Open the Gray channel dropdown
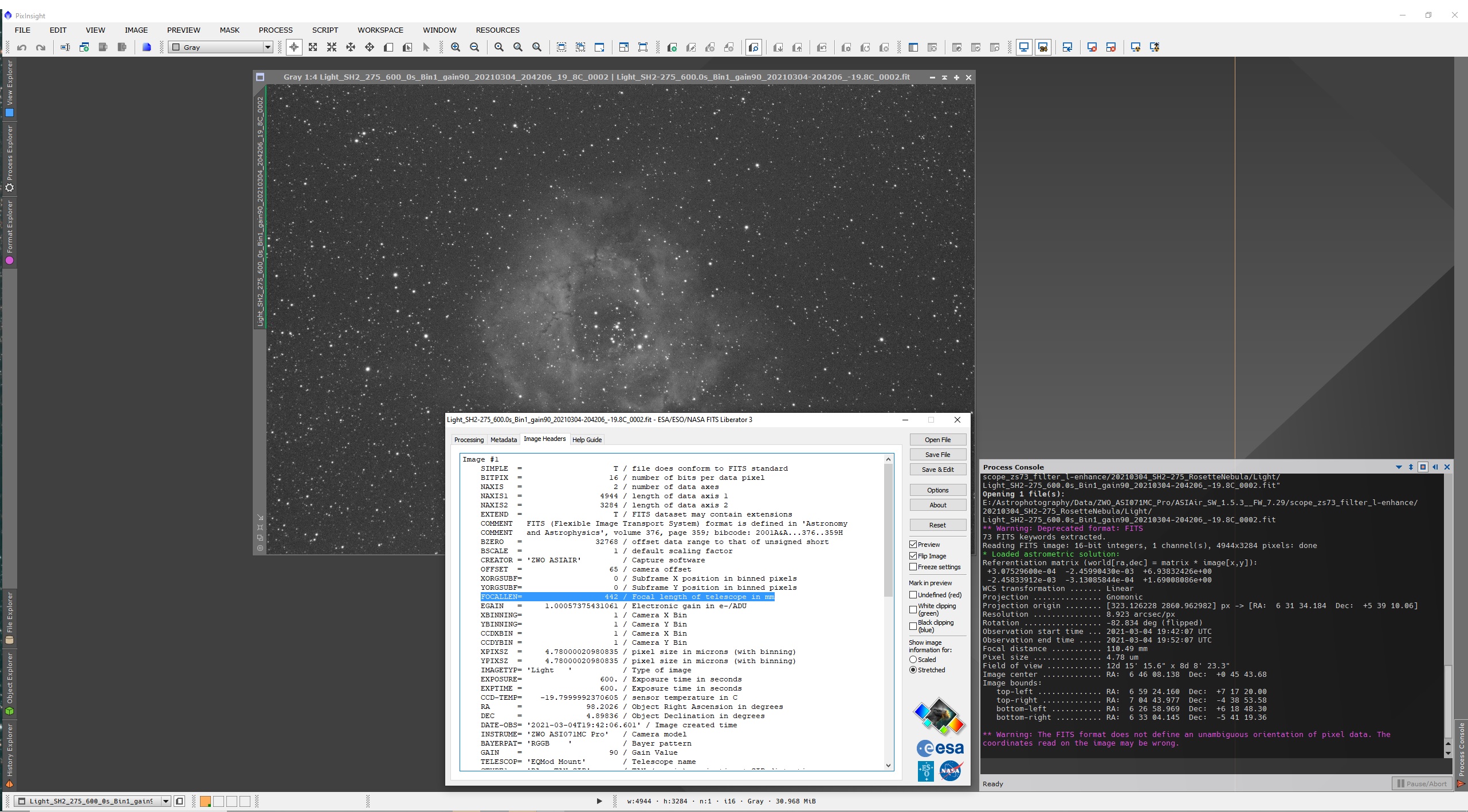 pos(221,48)
